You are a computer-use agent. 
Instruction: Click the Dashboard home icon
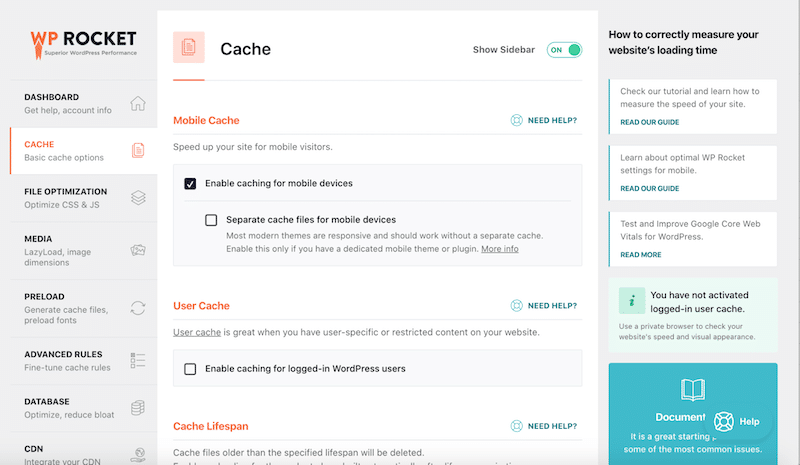click(138, 104)
